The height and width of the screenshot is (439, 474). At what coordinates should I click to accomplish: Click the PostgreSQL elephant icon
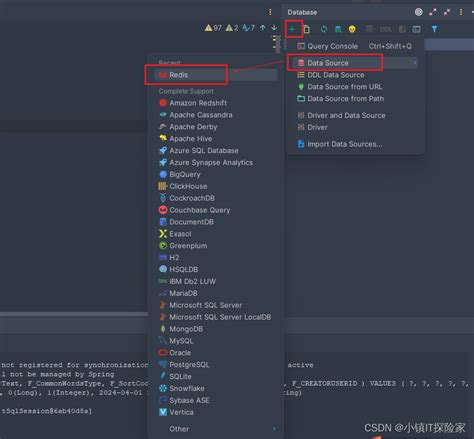click(163, 364)
